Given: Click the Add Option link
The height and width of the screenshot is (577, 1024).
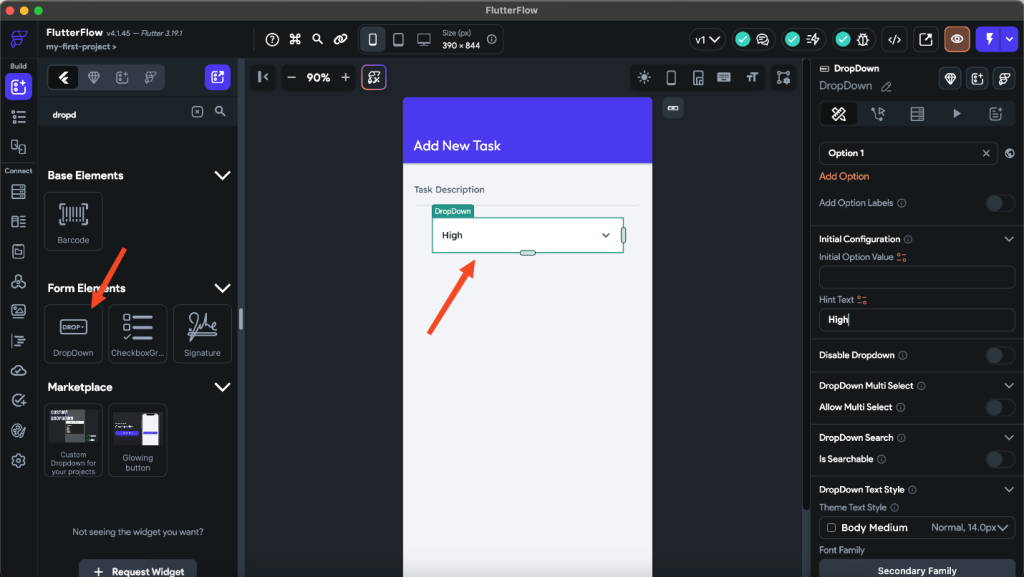Looking at the screenshot, I should (844, 176).
